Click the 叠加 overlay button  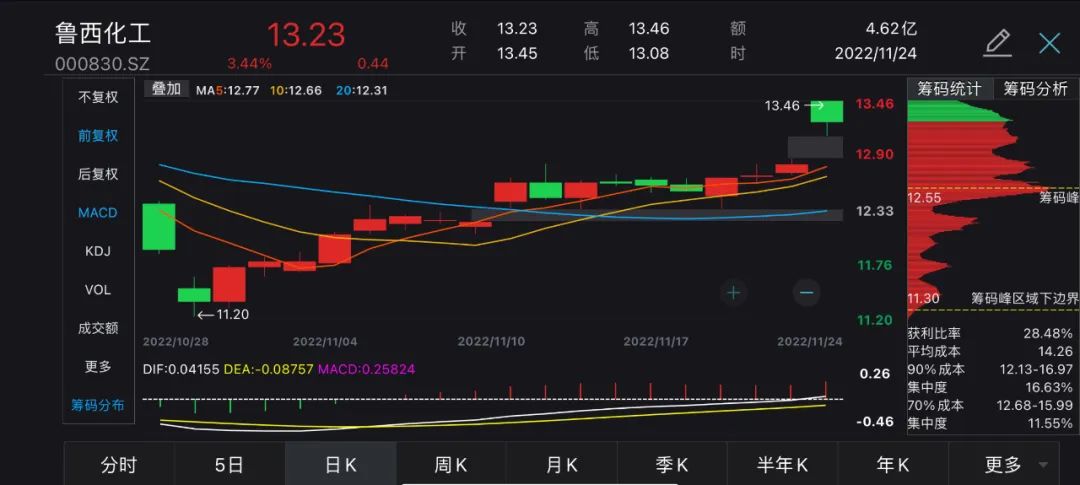pos(166,89)
